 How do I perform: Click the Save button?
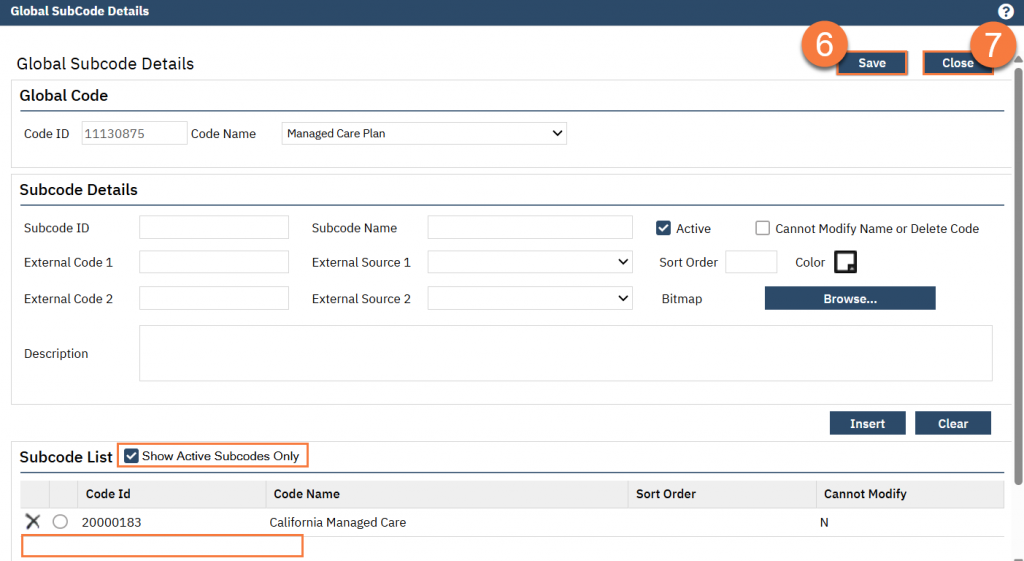871,63
